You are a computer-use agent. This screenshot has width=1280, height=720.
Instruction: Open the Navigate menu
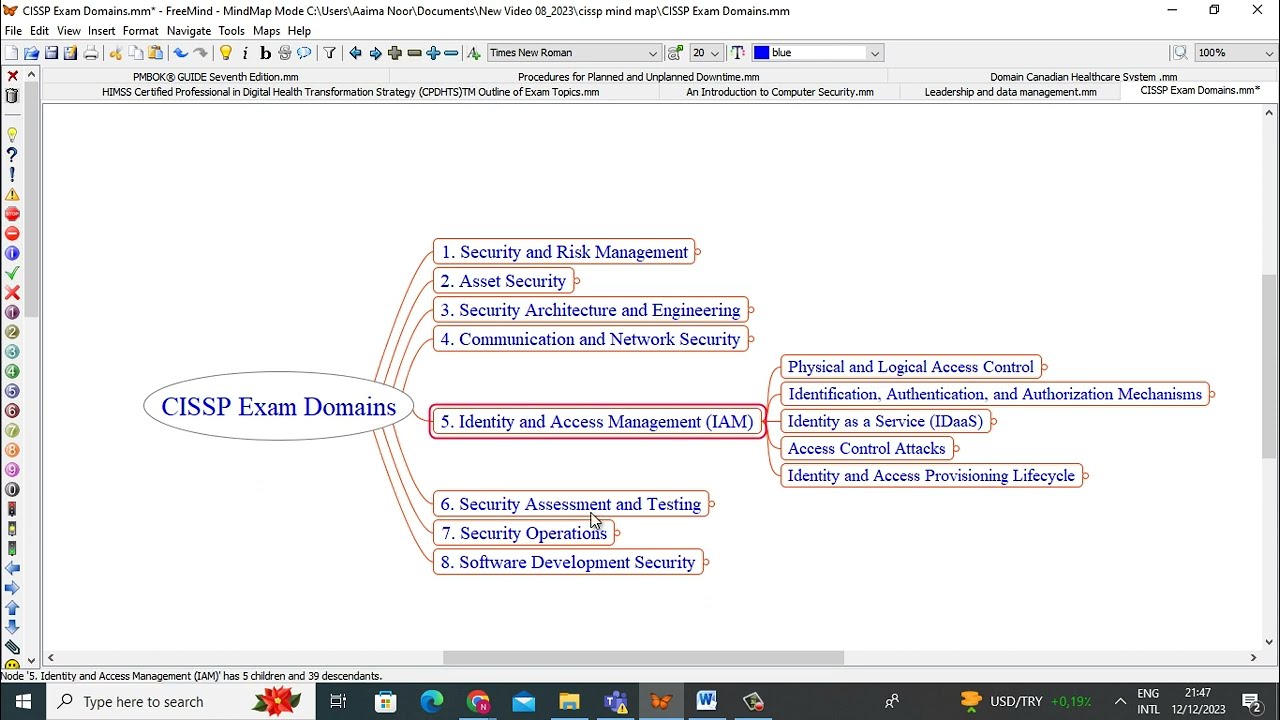tap(189, 31)
